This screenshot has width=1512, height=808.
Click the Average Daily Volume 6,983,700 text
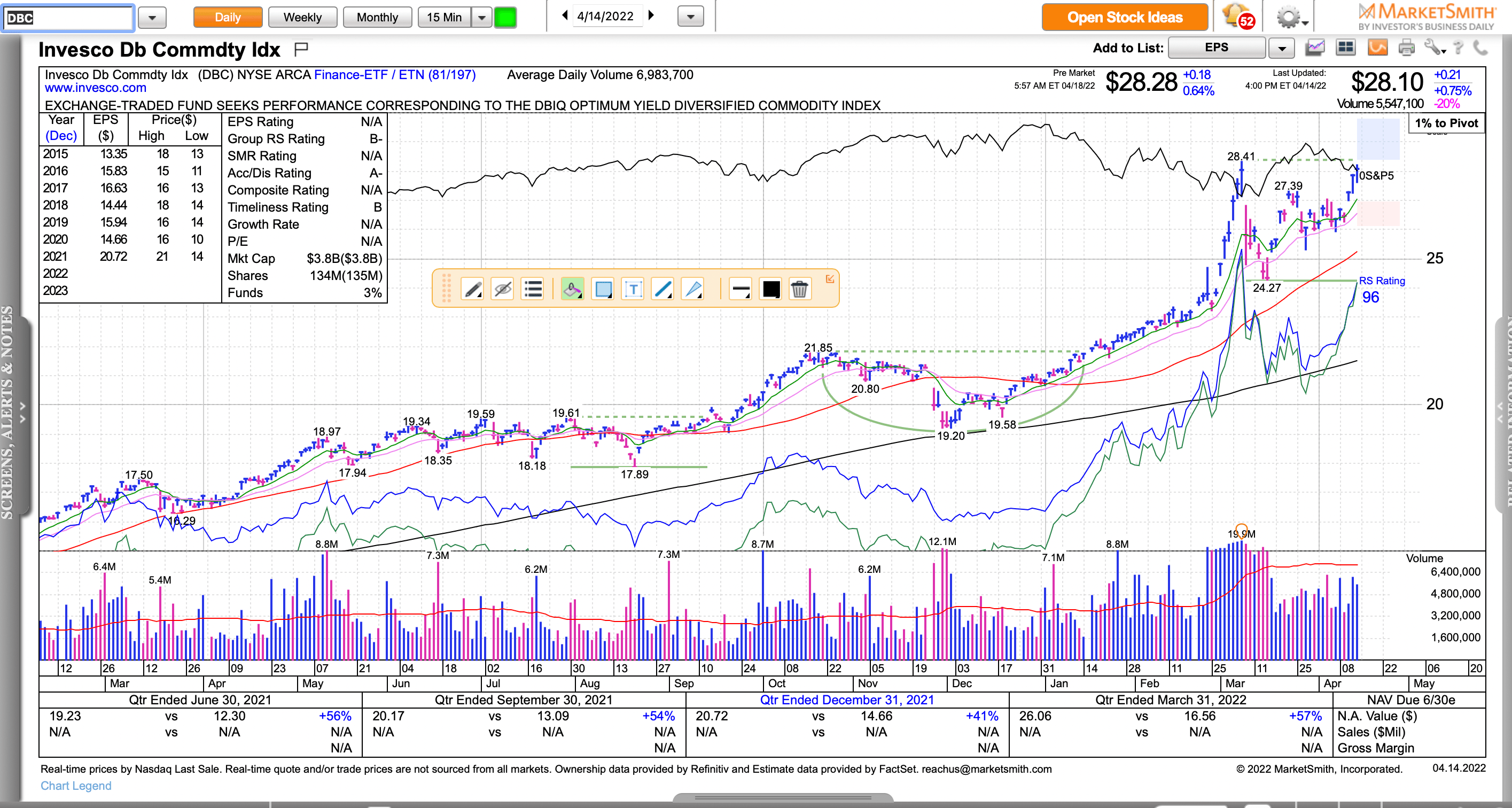tap(600, 75)
